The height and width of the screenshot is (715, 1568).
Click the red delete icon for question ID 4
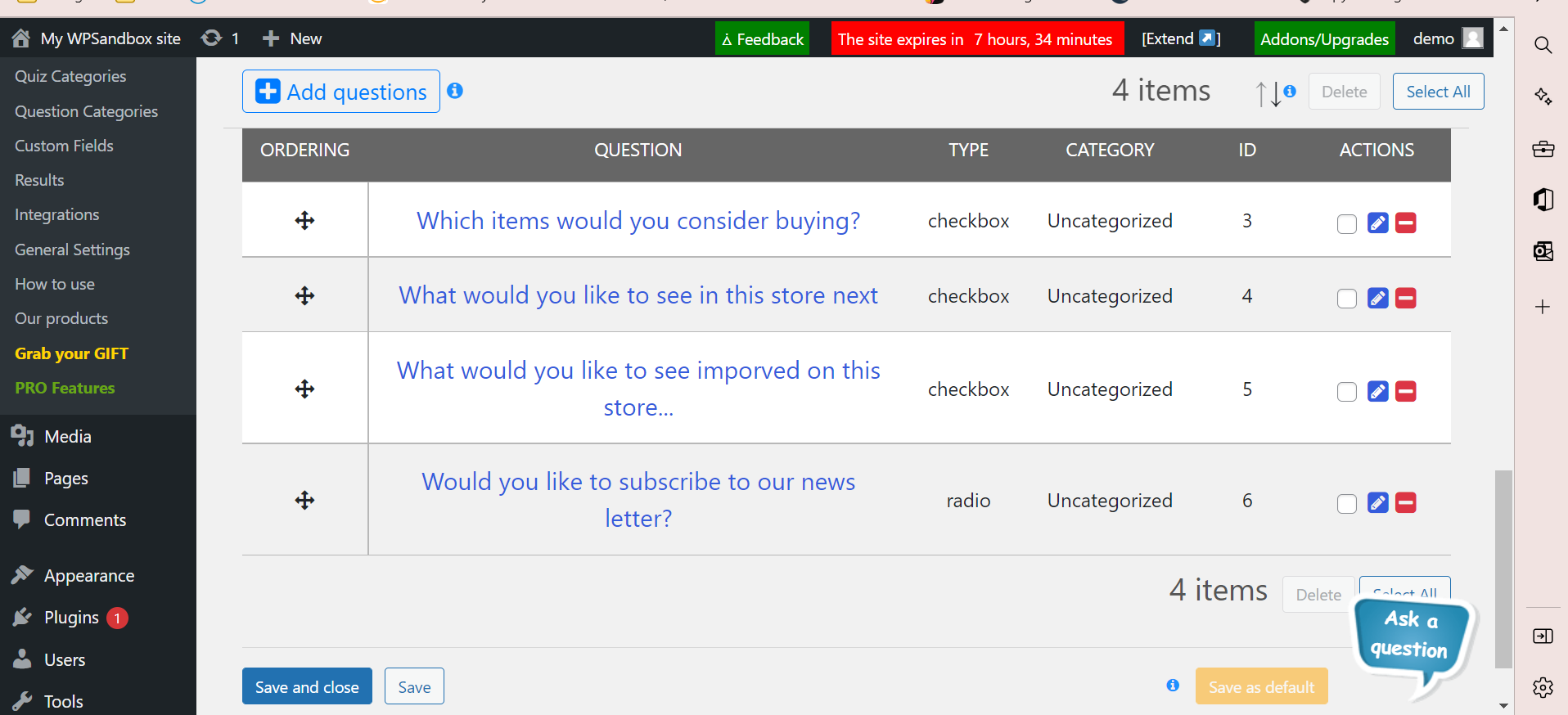click(x=1405, y=298)
